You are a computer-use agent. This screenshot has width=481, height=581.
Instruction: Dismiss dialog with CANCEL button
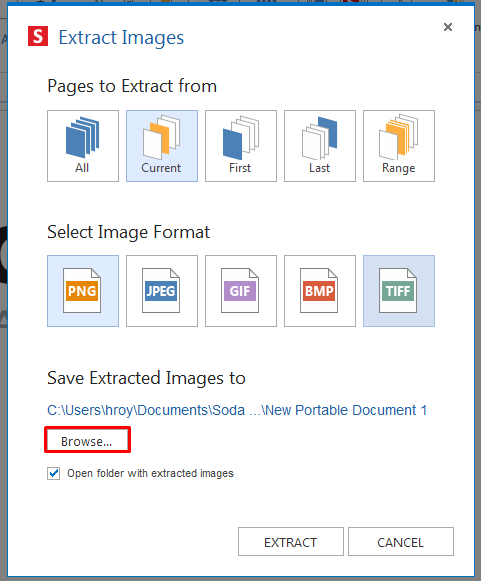(x=401, y=542)
